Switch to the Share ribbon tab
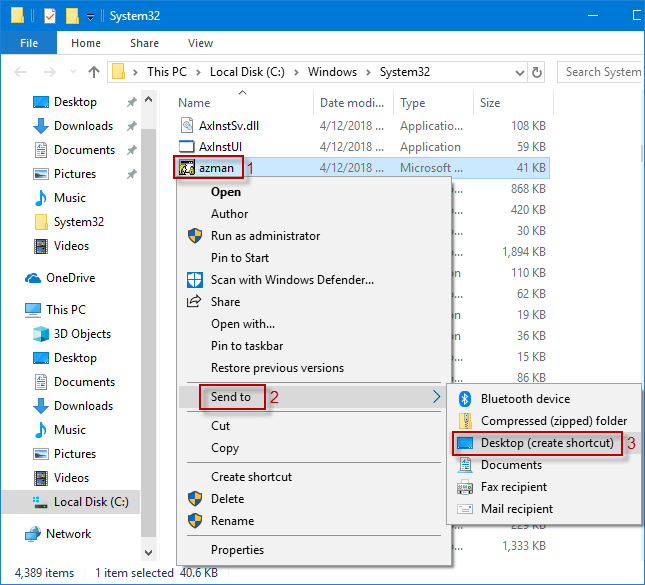This screenshot has height=585, width=645. (144, 43)
